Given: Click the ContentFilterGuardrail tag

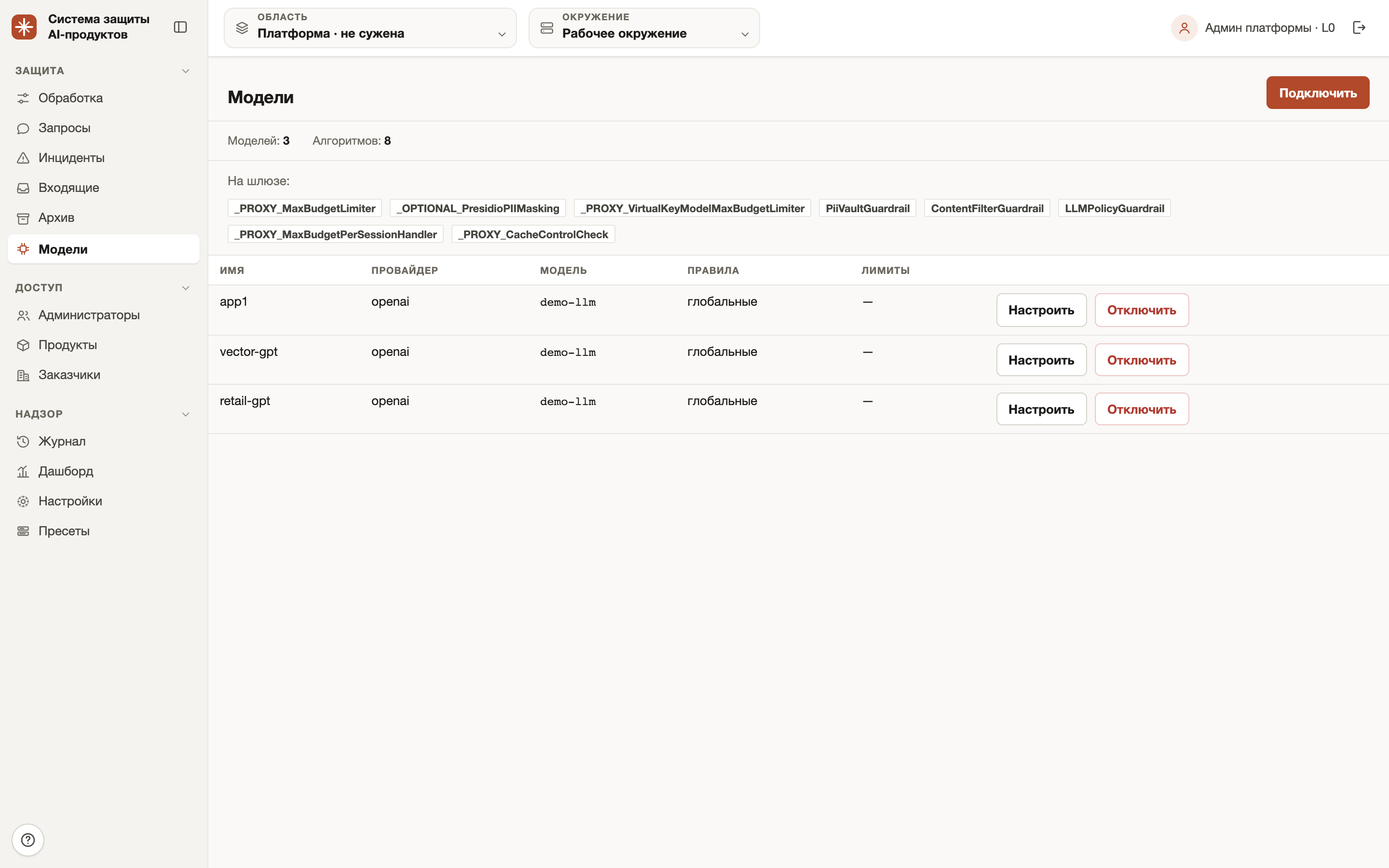Looking at the screenshot, I should (x=987, y=208).
